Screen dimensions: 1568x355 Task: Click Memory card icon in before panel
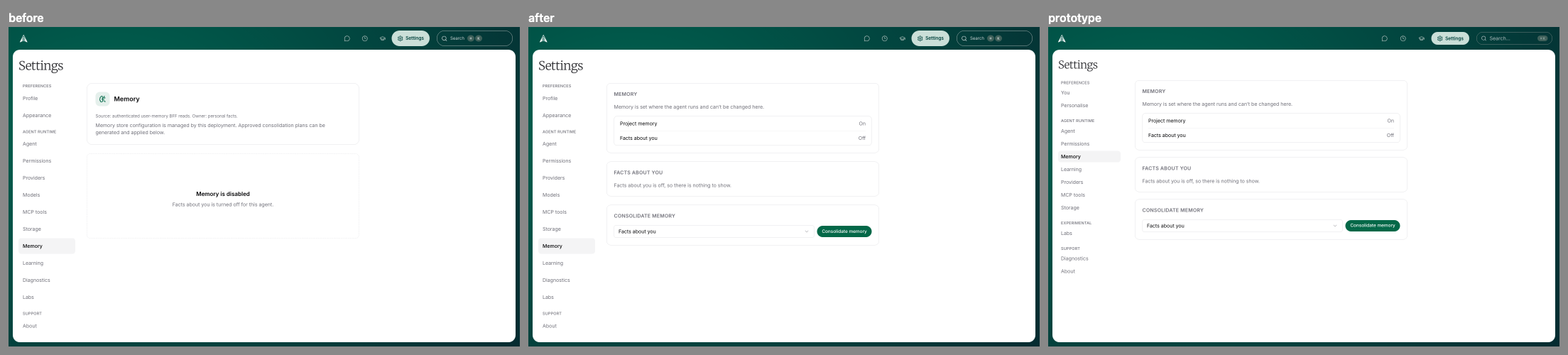click(x=102, y=99)
